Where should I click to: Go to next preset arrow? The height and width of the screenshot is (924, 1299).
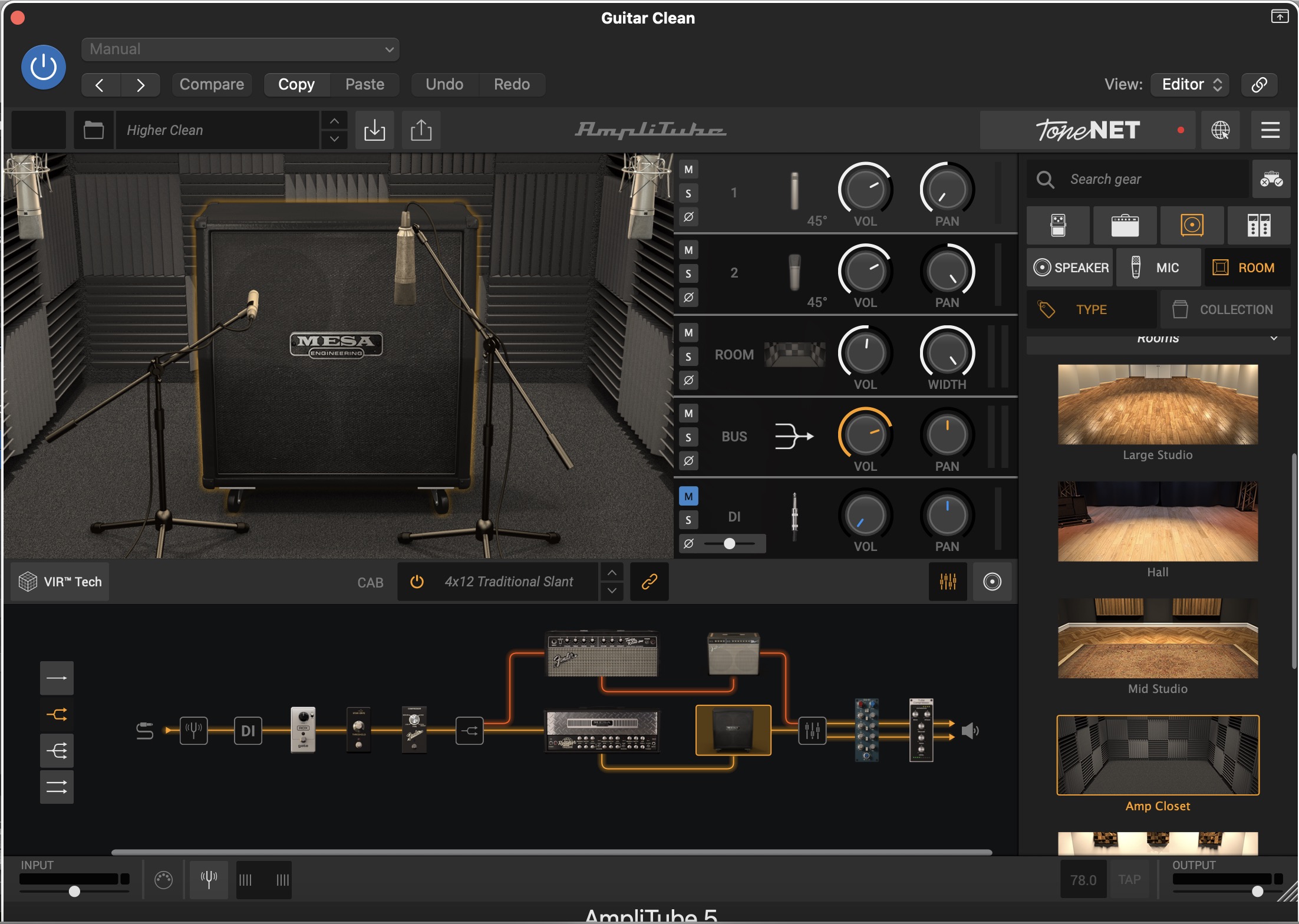pos(140,85)
